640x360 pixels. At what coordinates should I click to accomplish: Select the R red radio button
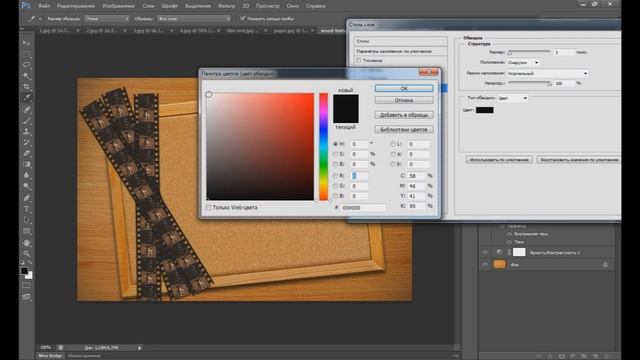coord(336,176)
